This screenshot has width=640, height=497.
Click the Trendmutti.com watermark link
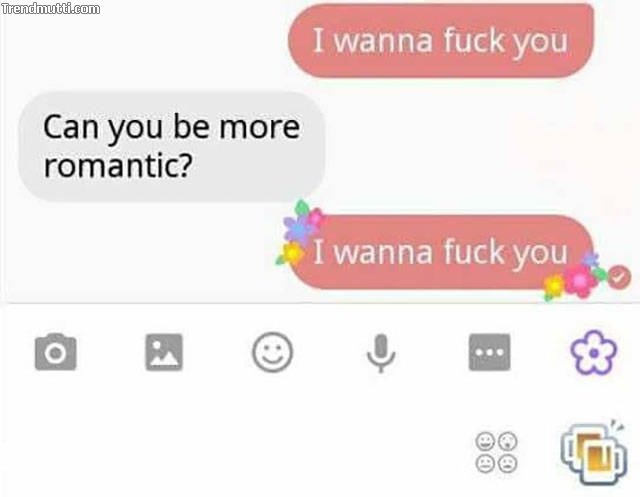[x=51, y=9]
